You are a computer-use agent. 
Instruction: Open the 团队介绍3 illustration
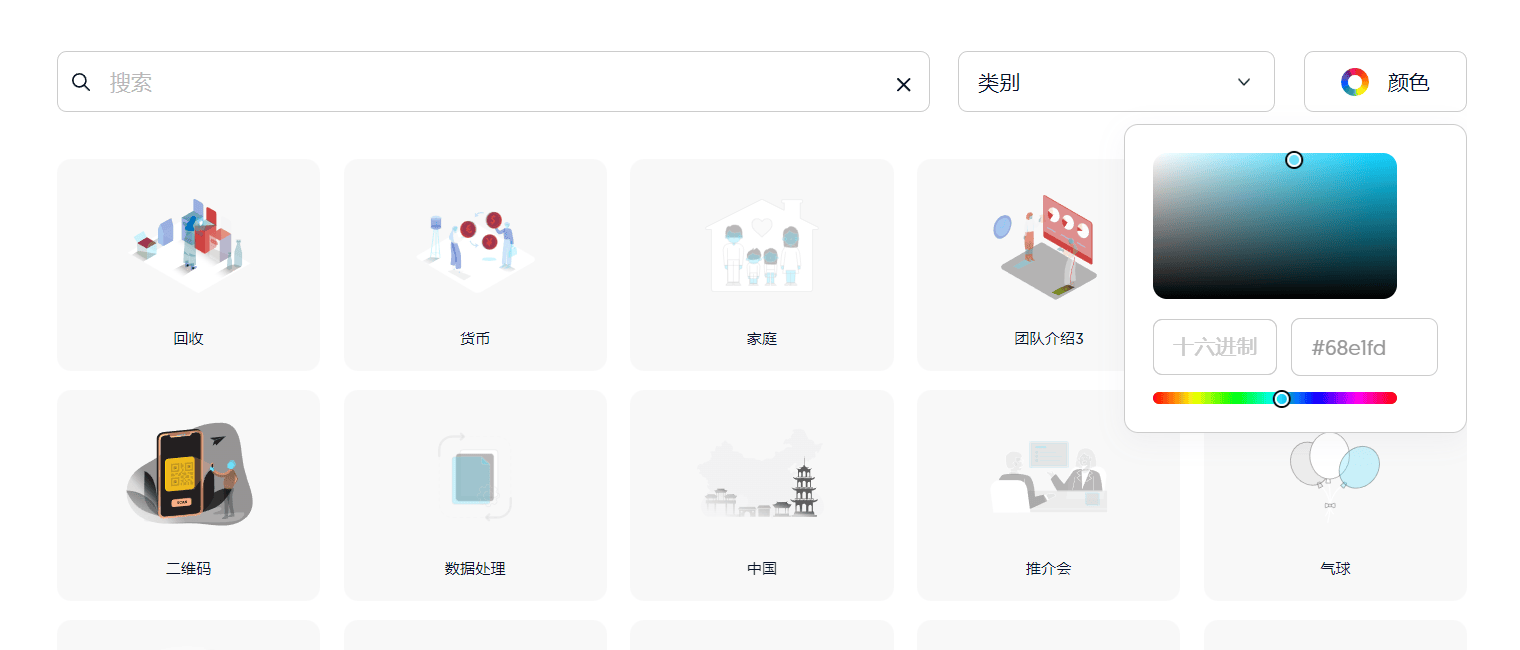1047,264
